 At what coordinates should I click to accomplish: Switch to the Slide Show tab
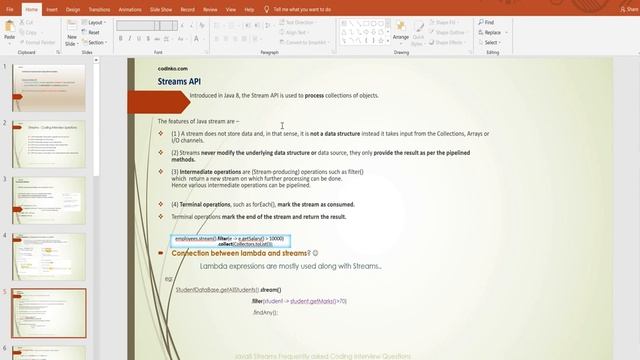coord(161,9)
